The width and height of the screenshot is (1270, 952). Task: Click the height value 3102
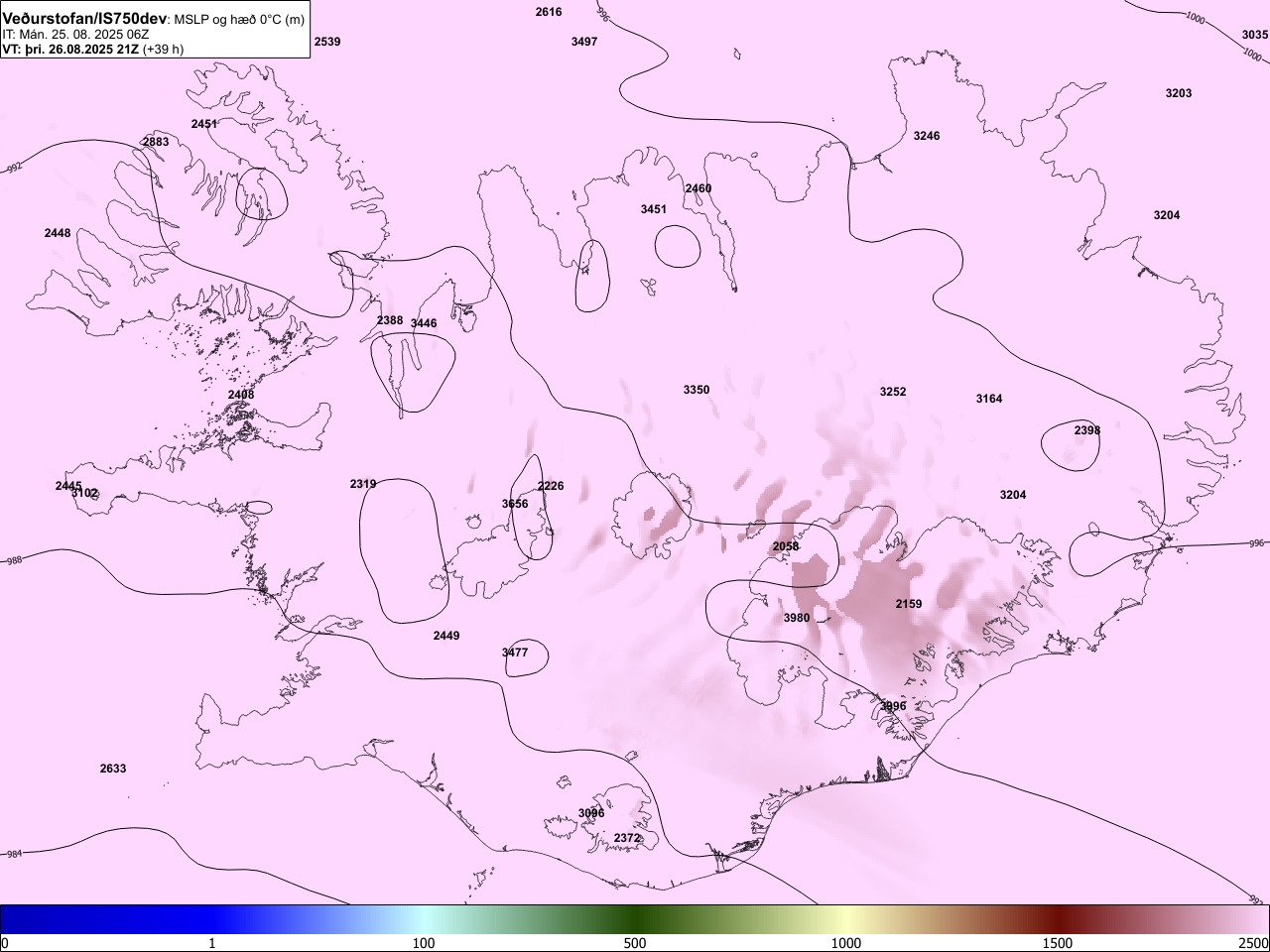(85, 493)
